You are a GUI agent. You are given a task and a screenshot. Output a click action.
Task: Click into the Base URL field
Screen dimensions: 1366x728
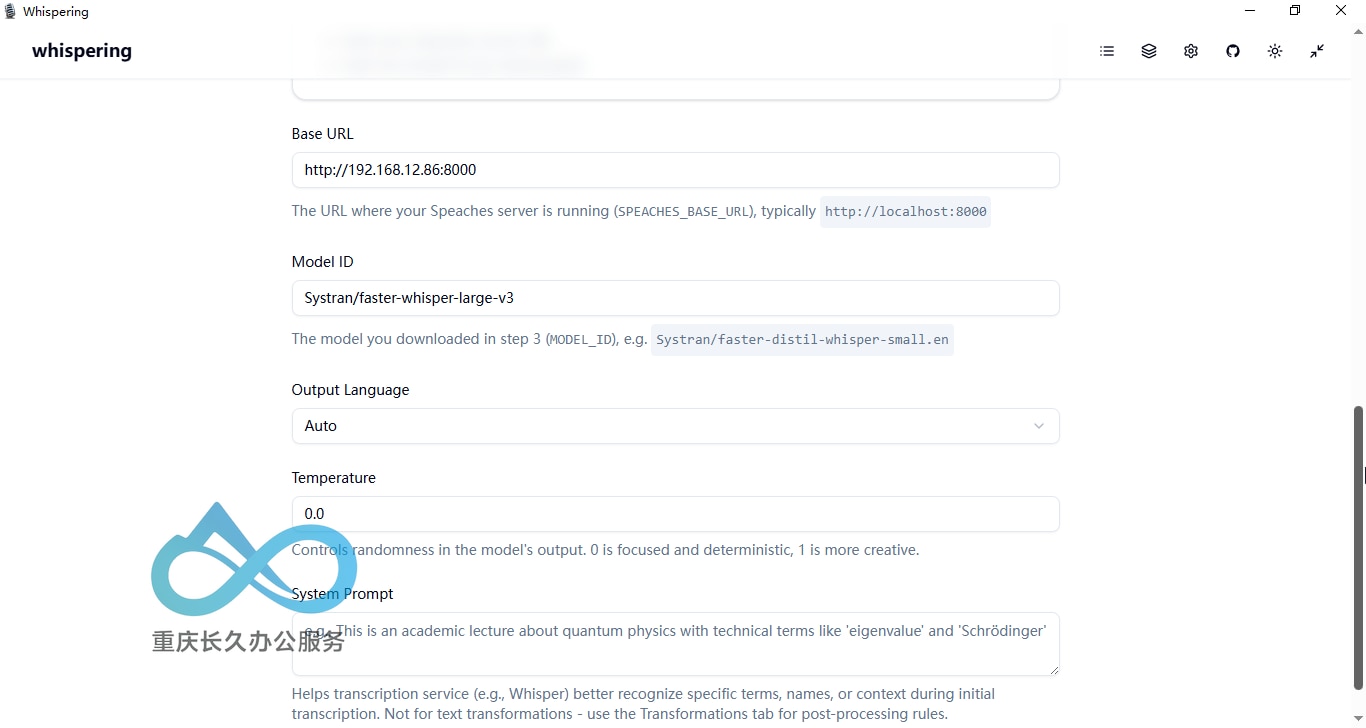(x=675, y=170)
